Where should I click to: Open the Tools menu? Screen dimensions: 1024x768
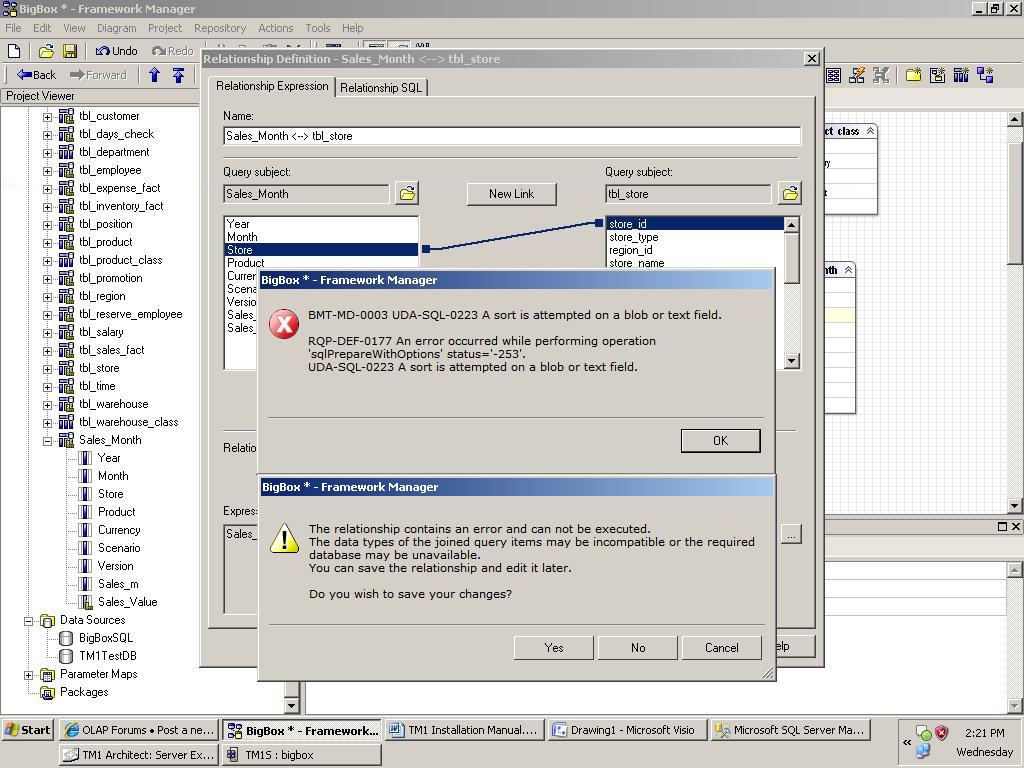317,28
